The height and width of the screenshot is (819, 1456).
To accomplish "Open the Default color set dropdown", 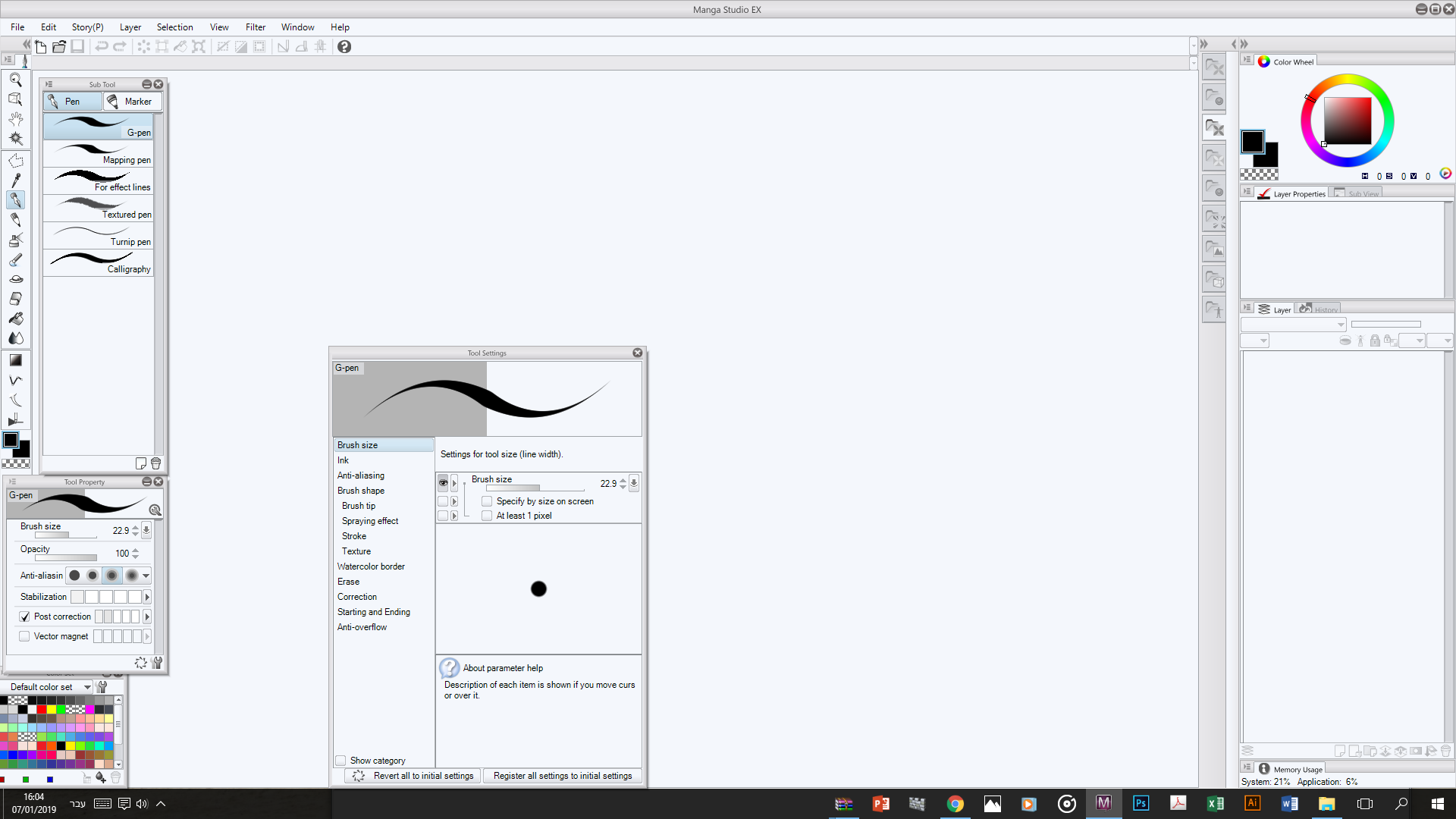I will 87,687.
